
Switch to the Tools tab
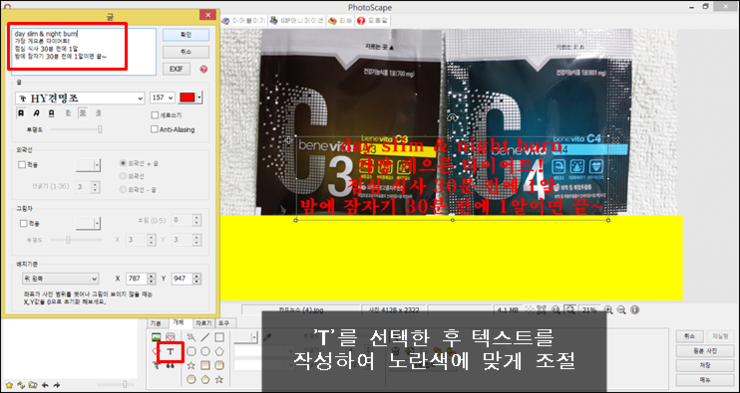pyautogui.click(x=224, y=323)
